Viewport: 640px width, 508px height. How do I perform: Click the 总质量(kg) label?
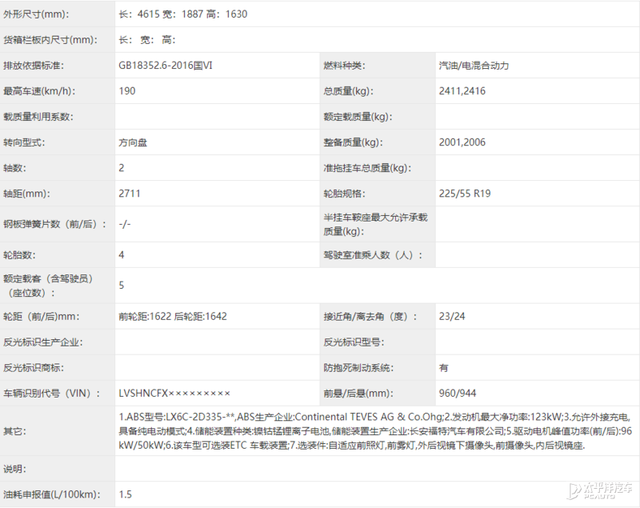point(349,91)
